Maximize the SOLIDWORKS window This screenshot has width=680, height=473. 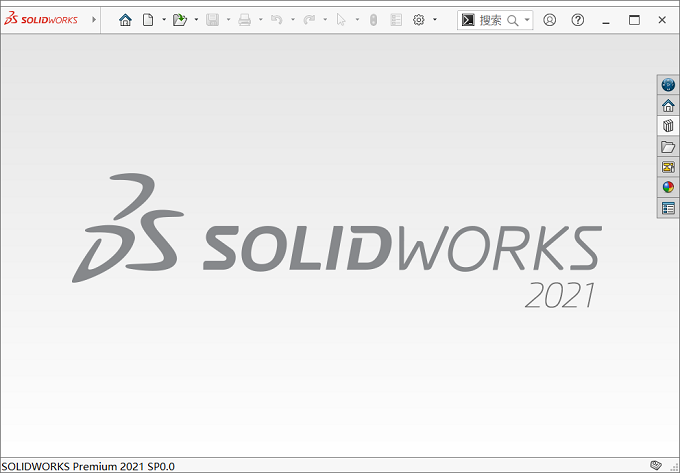(634, 20)
